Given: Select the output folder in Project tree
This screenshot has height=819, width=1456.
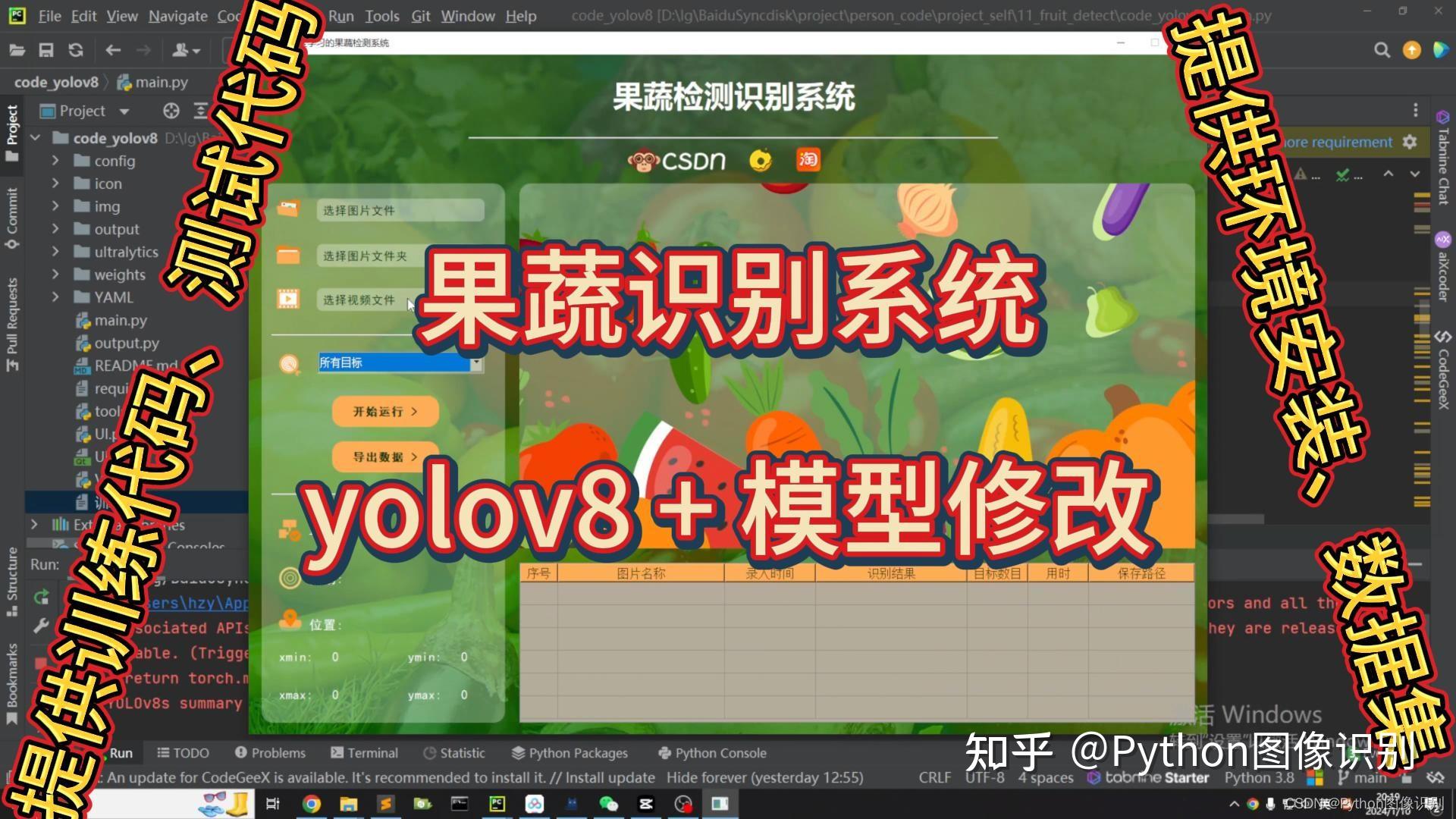Looking at the screenshot, I should pyautogui.click(x=115, y=229).
